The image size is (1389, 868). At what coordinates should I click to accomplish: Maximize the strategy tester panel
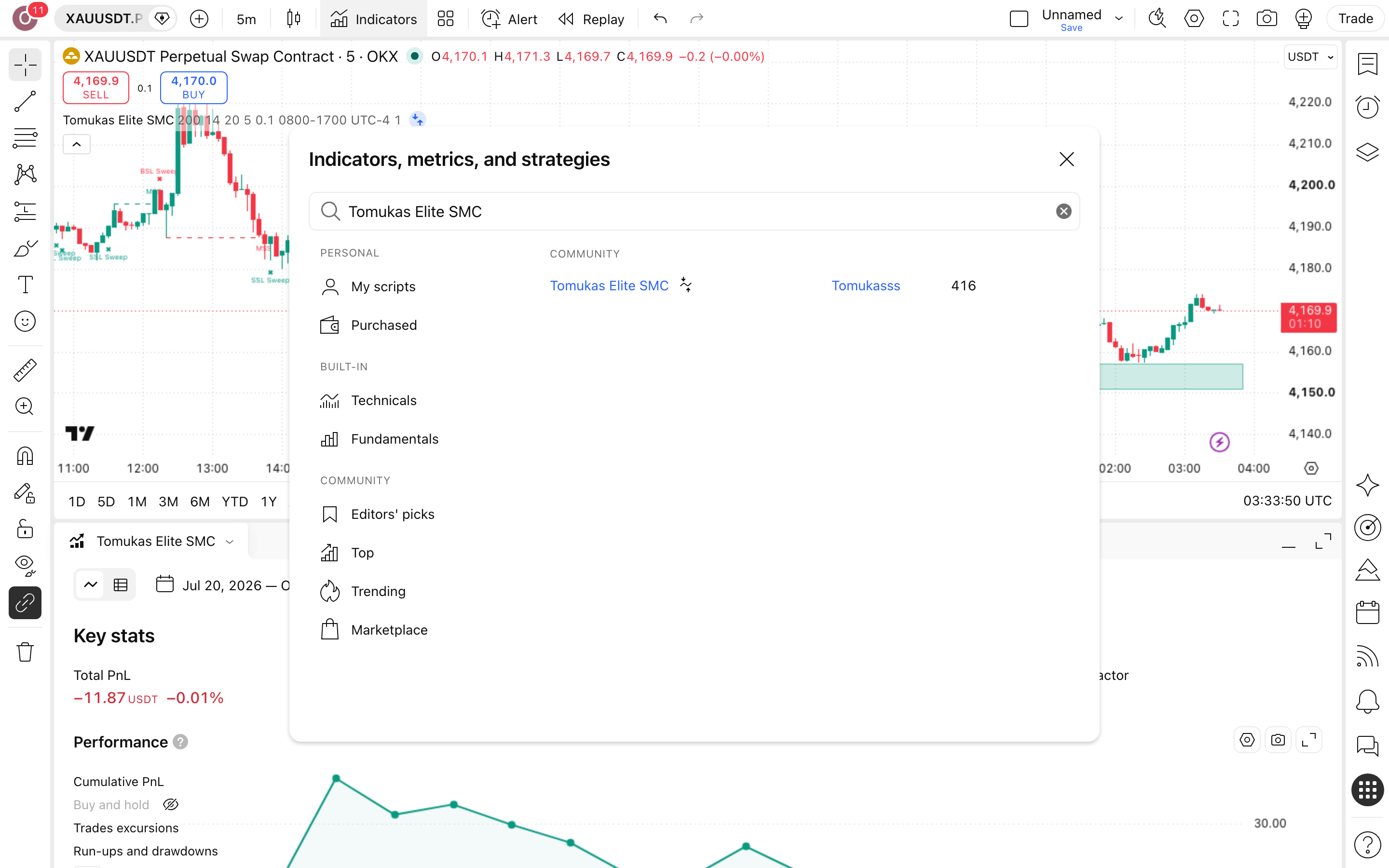click(1323, 542)
